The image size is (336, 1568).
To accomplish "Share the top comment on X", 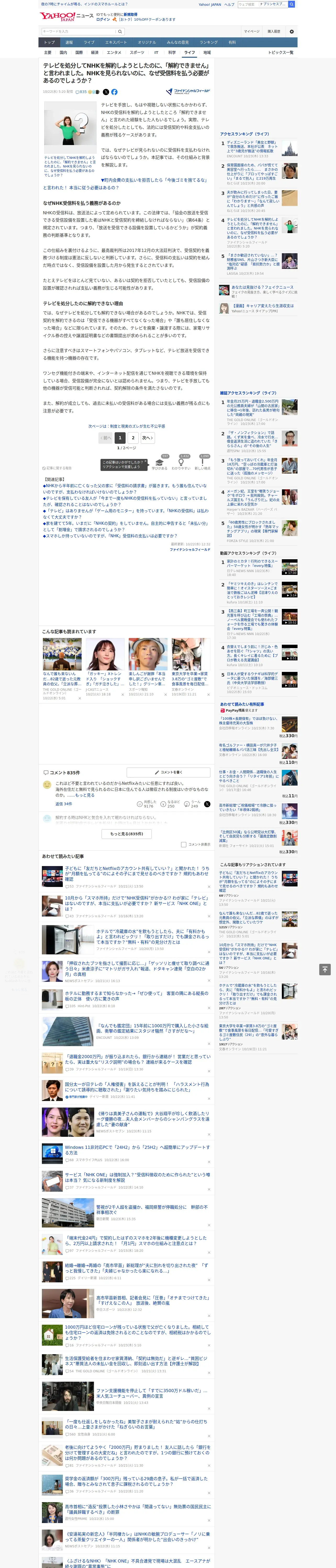I will 207,804.
